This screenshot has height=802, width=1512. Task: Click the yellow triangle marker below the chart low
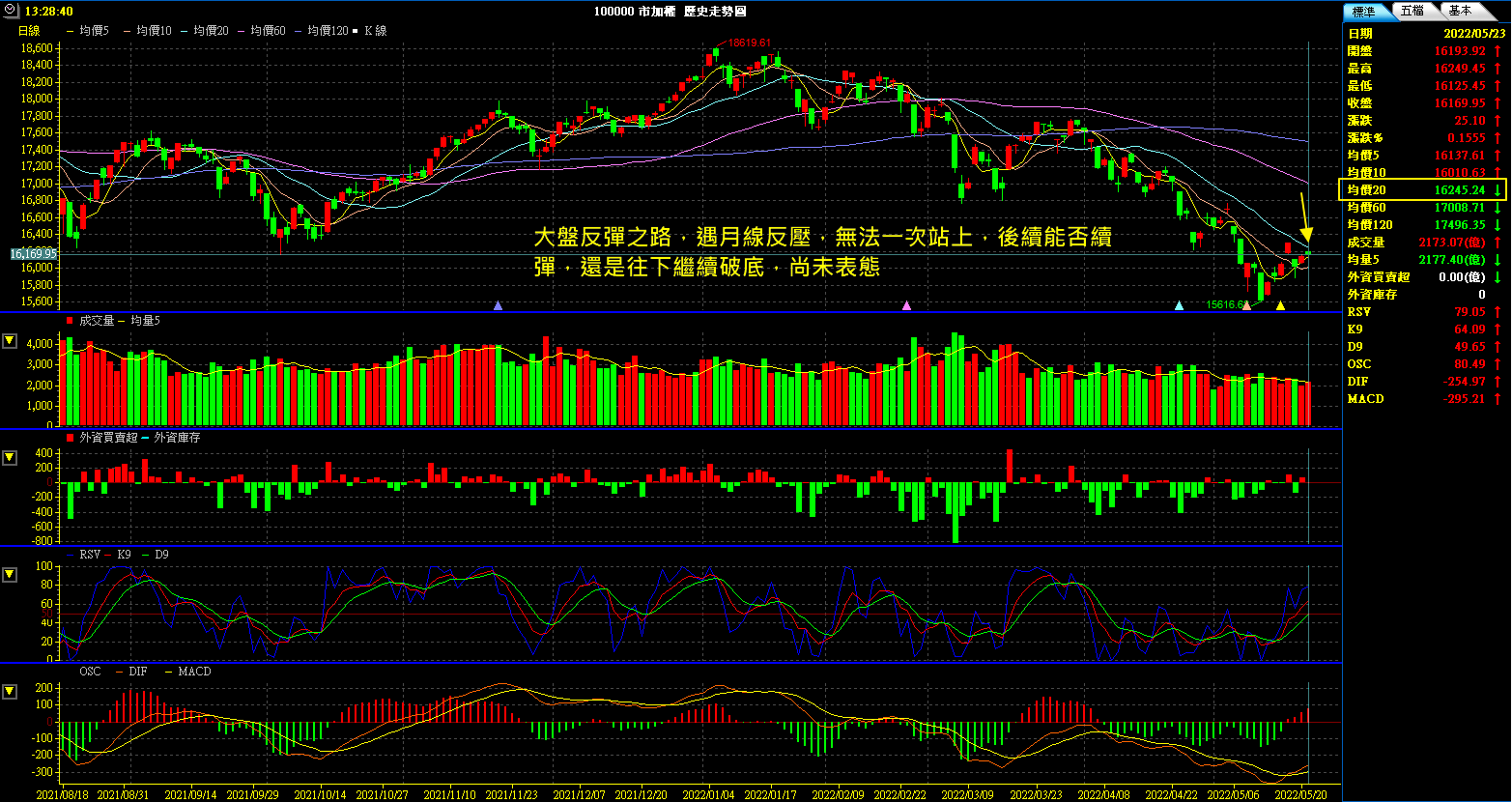click(1280, 305)
